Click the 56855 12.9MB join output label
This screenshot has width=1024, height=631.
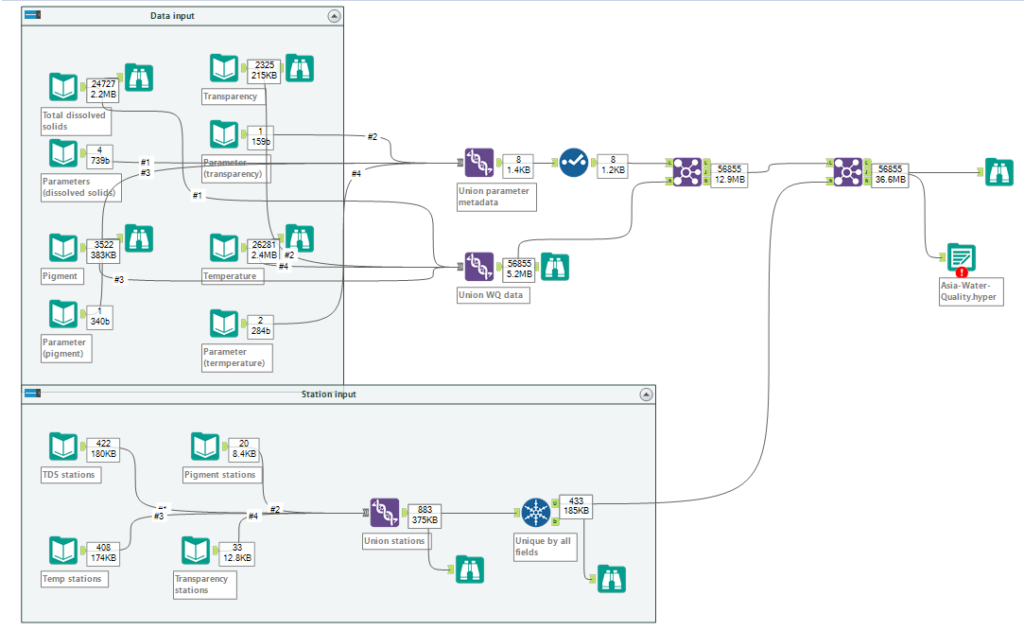pyautogui.click(x=729, y=174)
